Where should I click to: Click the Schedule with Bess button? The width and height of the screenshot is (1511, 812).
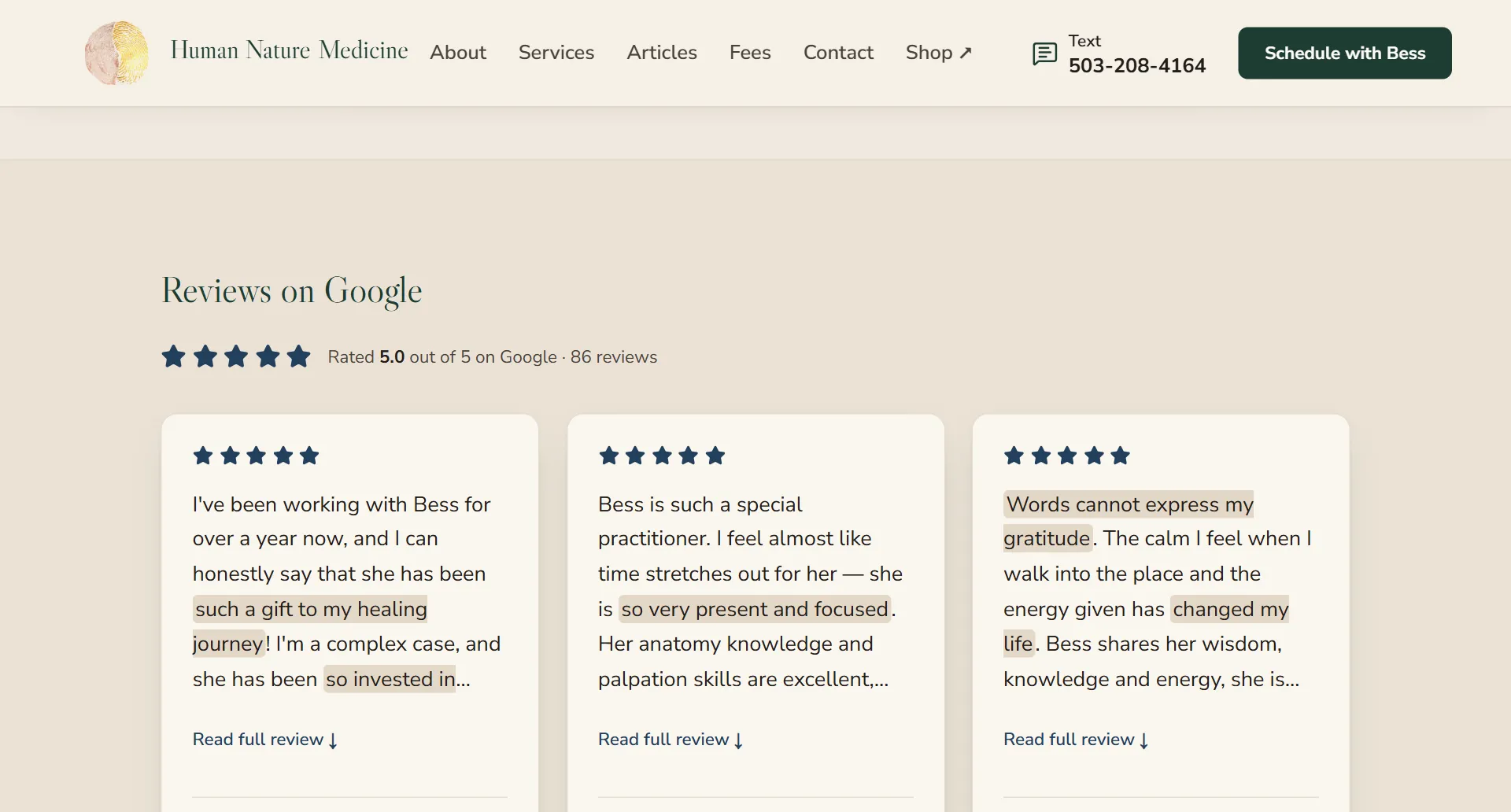[x=1345, y=53]
